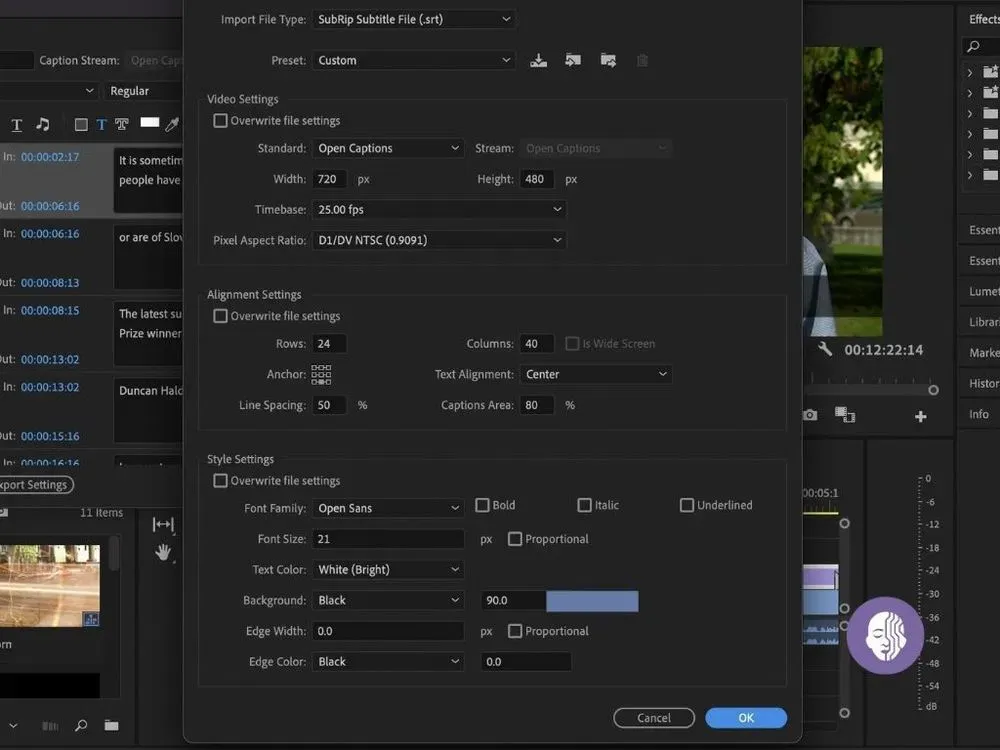Click the automate to sequence bars icon

[x=50, y=726]
